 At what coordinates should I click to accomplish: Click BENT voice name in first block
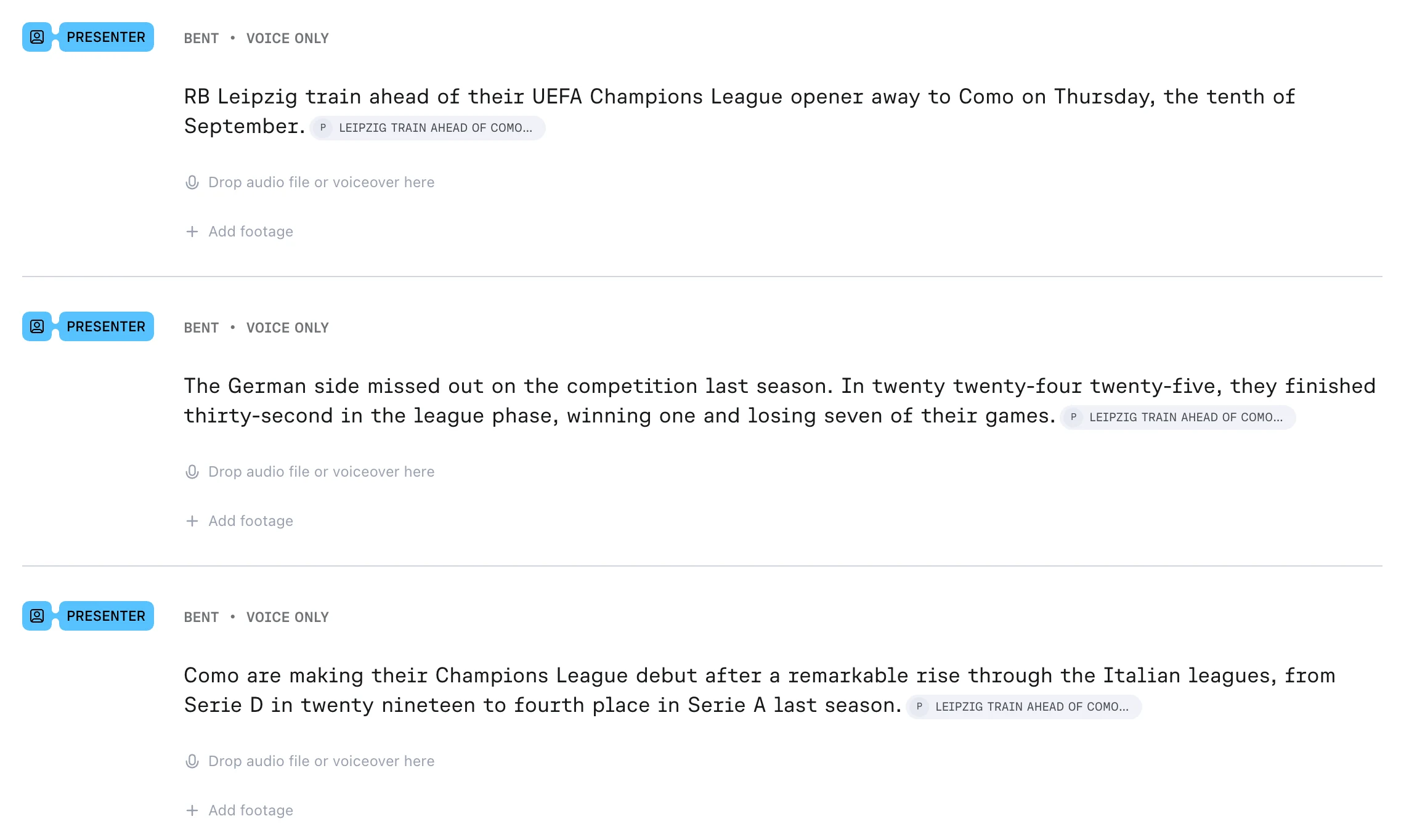201,38
